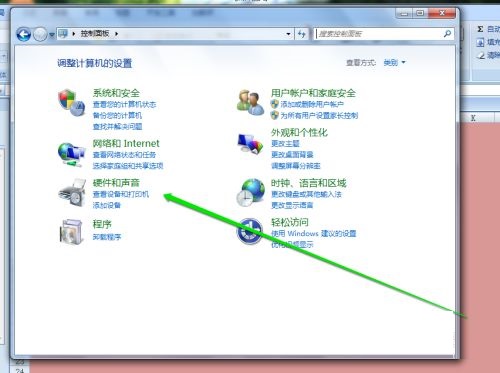Click the Fill icon in Excel window

click(480, 42)
